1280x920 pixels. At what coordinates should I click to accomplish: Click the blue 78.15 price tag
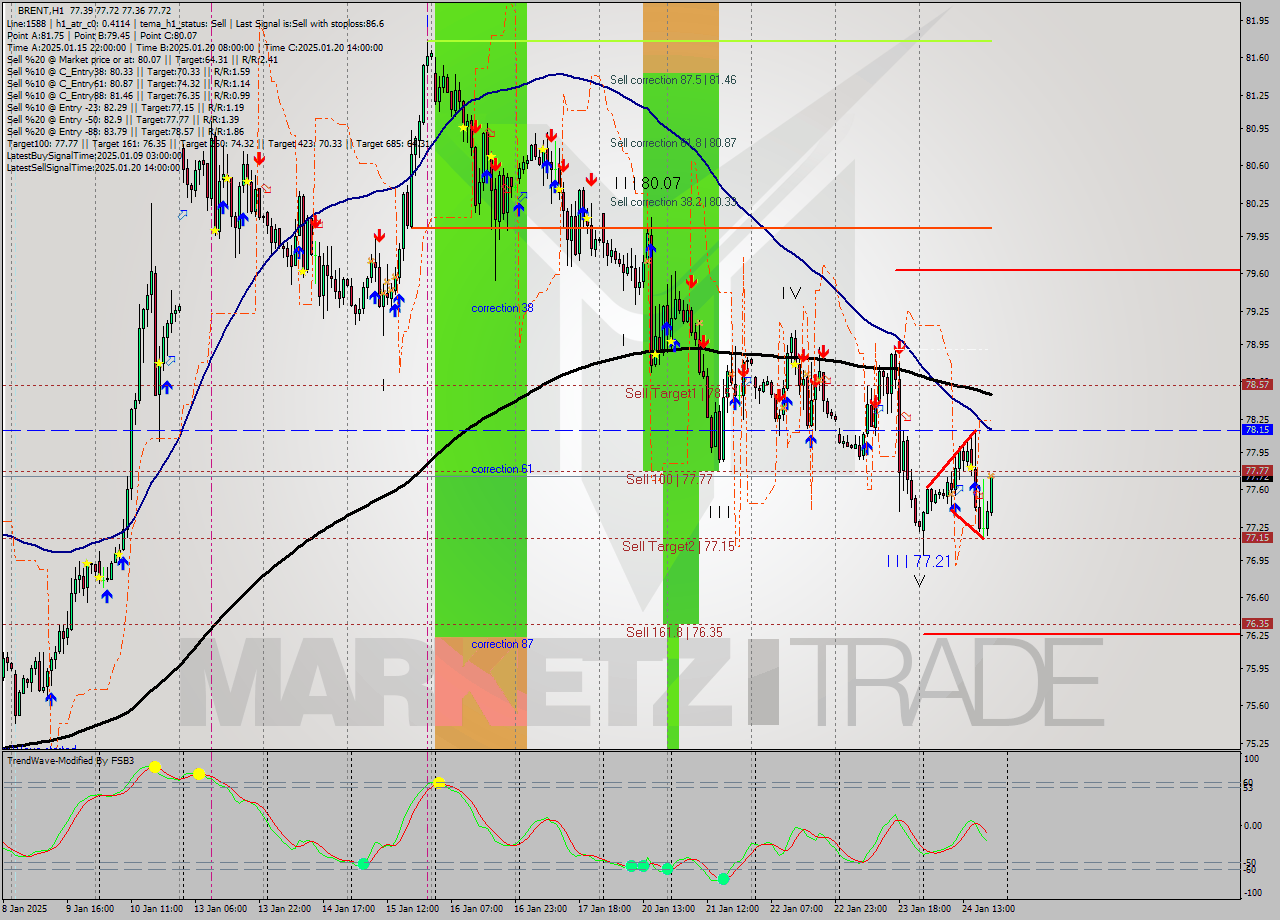pos(1257,429)
